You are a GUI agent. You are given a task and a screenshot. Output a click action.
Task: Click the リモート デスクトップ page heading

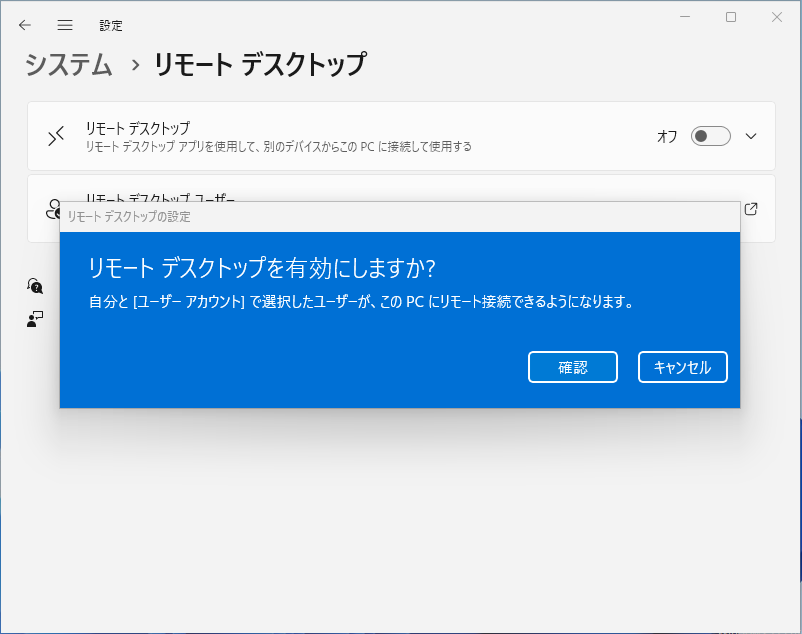260,65
